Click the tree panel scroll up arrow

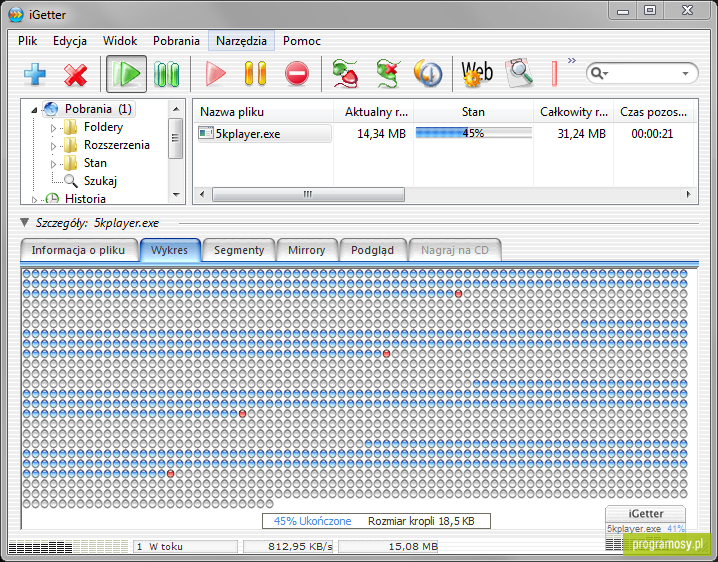click(176, 109)
